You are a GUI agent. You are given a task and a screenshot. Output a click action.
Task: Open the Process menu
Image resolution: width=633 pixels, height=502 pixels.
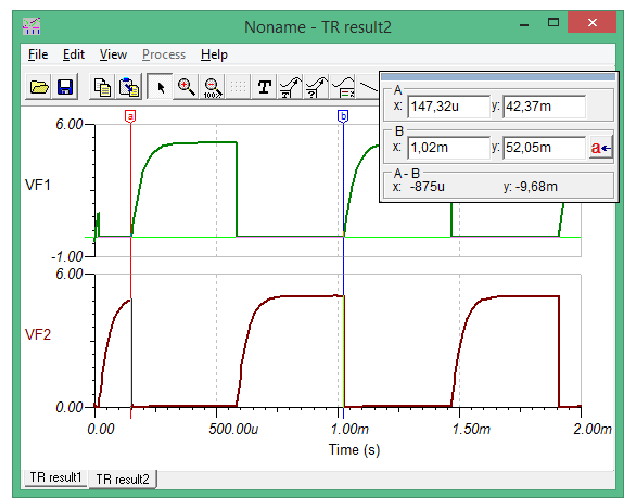point(164,54)
